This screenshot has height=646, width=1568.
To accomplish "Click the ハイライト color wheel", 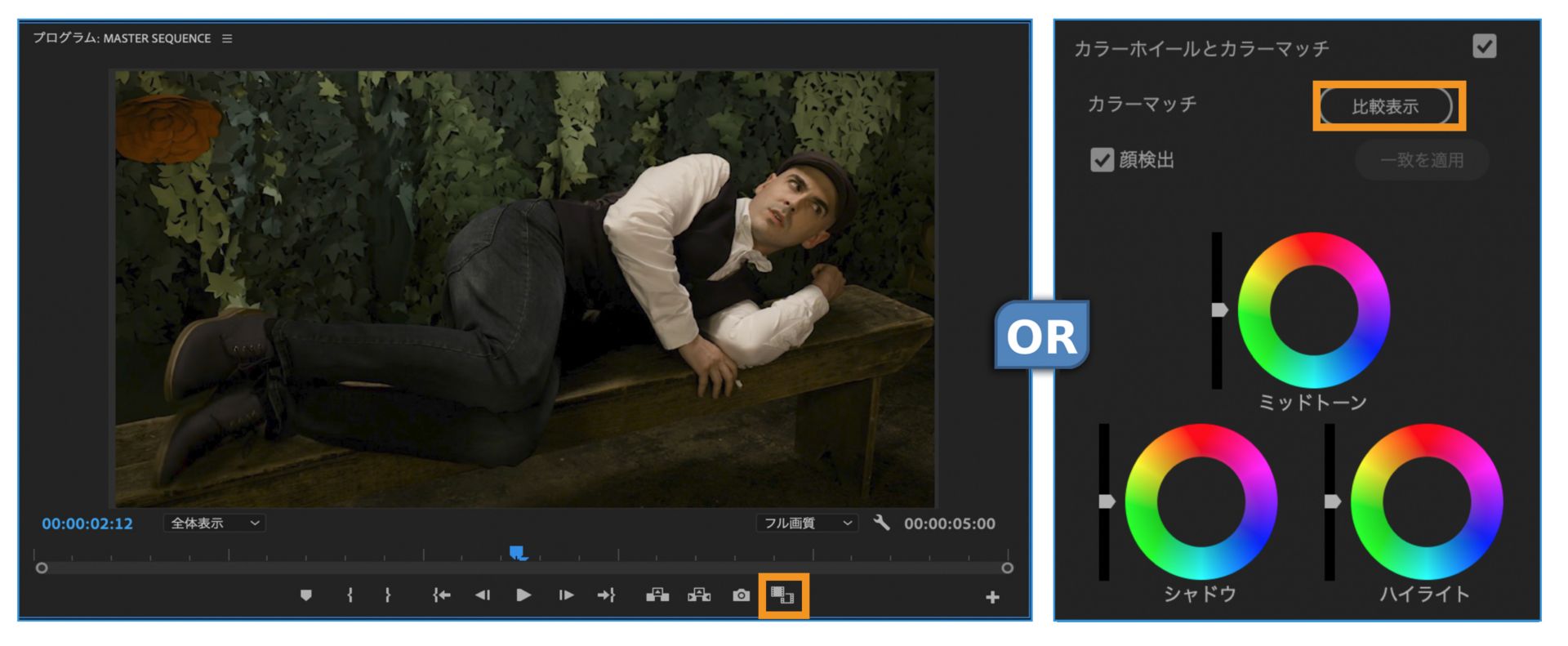I will (1427, 501).
